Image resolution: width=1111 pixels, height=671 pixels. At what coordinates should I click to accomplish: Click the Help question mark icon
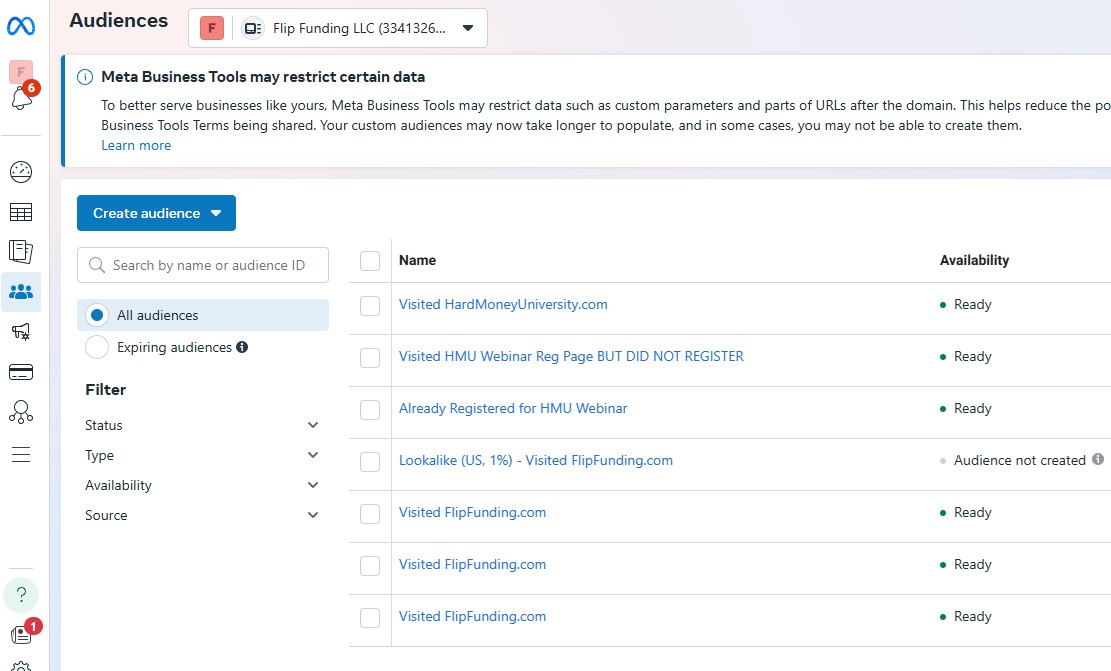pyautogui.click(x=21, y=594)
